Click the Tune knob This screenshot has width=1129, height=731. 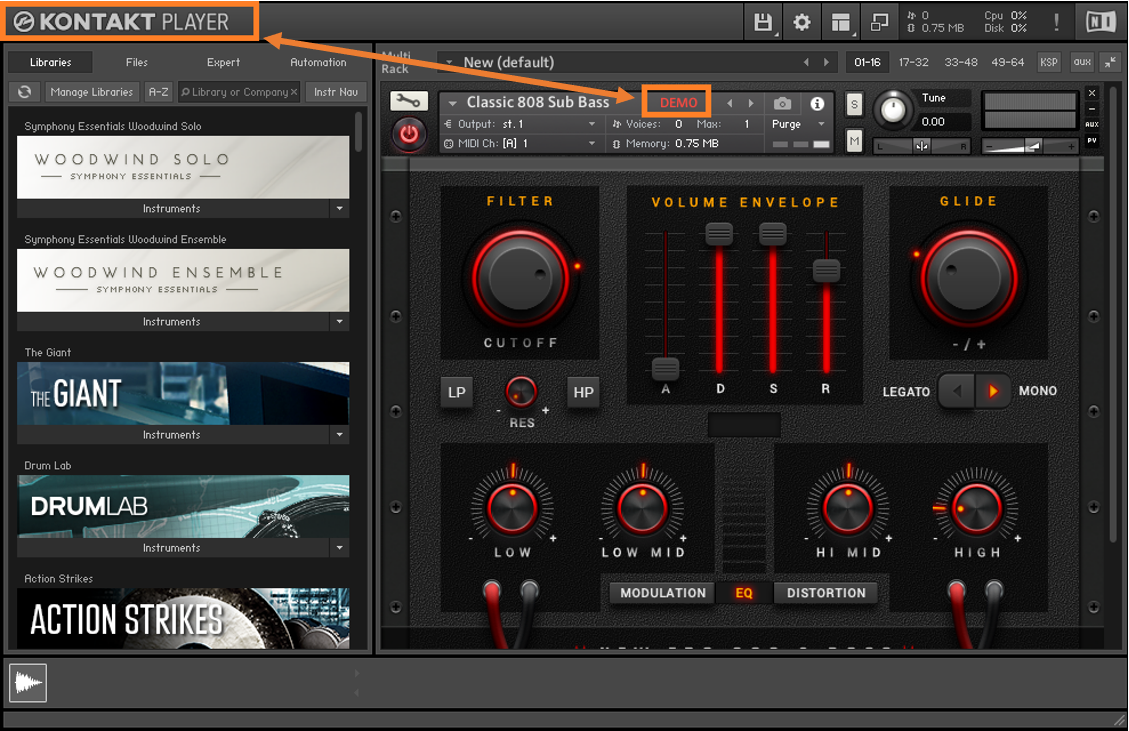894,110
